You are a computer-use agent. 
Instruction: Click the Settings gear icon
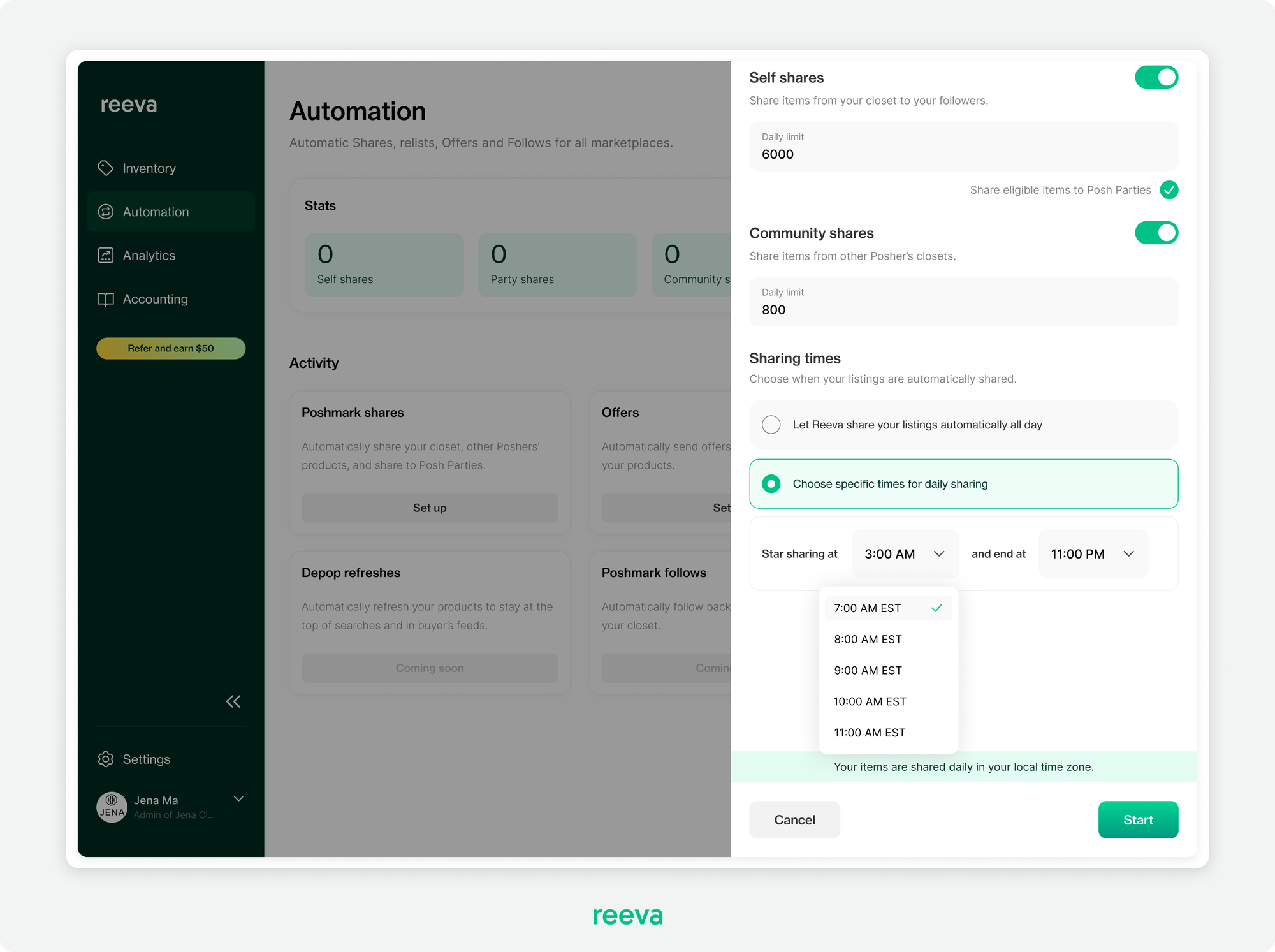point(105,759)
